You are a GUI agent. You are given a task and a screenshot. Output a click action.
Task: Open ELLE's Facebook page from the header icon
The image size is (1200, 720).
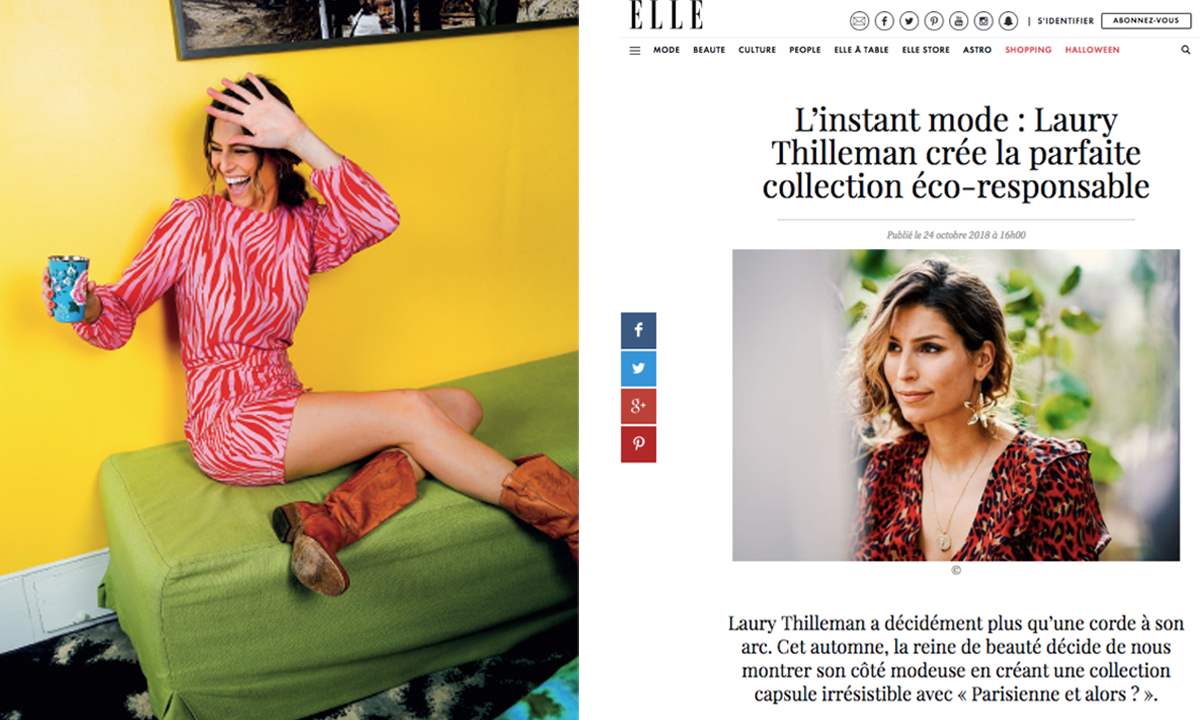click(x=884, y=21)
